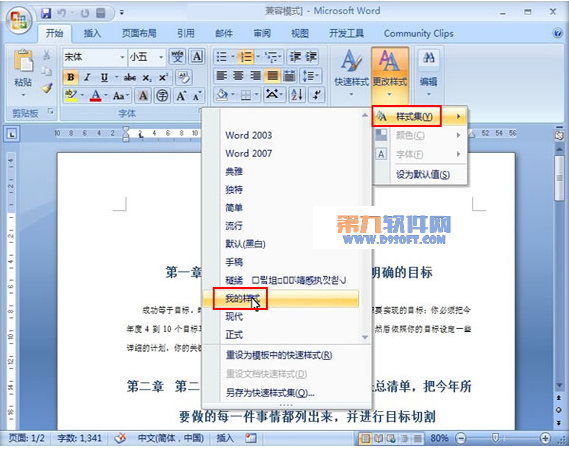Toggle Italic formatting
The width and height of the screenshot is (569, 450).
coord(87,77)
